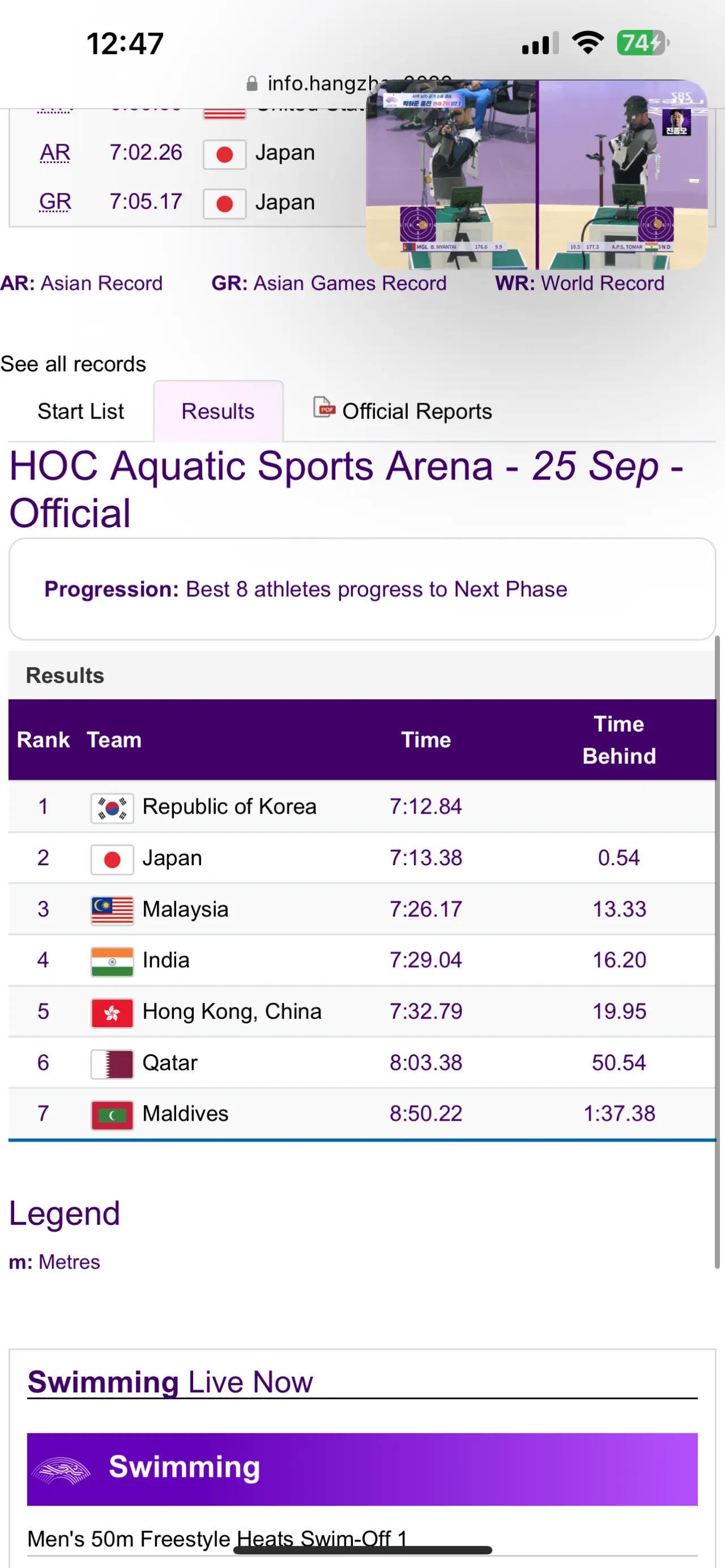Tap the picture-in-picture shooting video
Image resolution: width=725 pixels, height=1568 pixels.
tap(536, 175)
